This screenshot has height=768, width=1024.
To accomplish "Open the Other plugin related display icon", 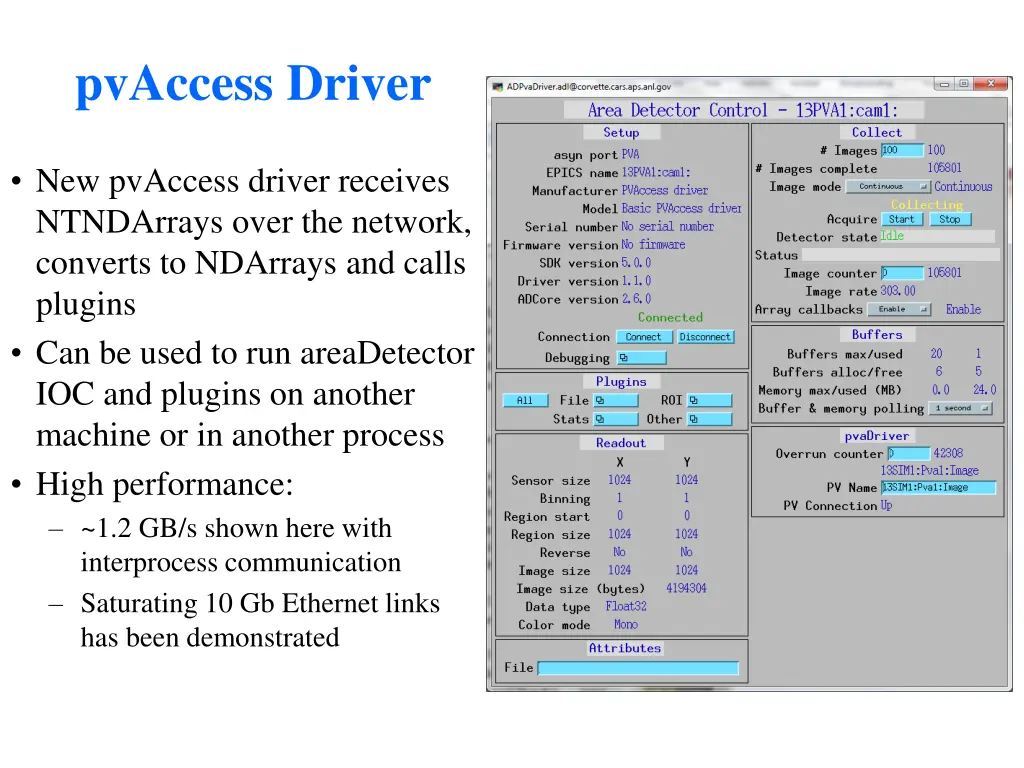I will coord(711,419).
